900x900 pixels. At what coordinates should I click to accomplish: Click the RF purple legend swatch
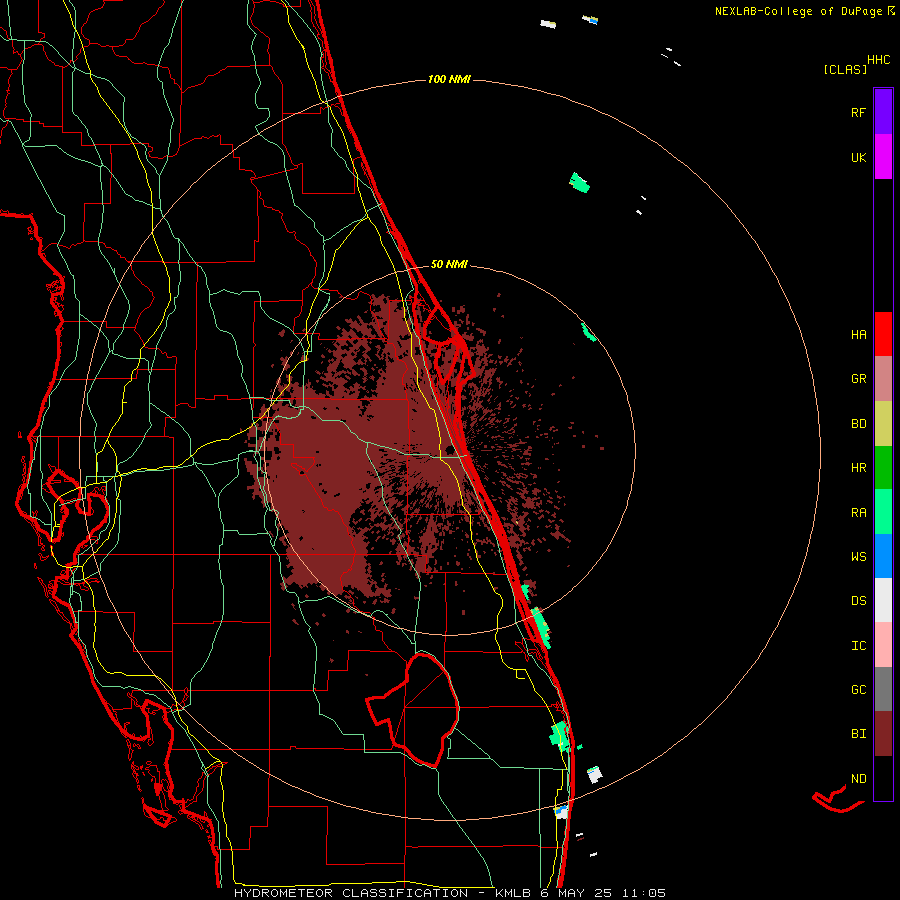[883, 112]
